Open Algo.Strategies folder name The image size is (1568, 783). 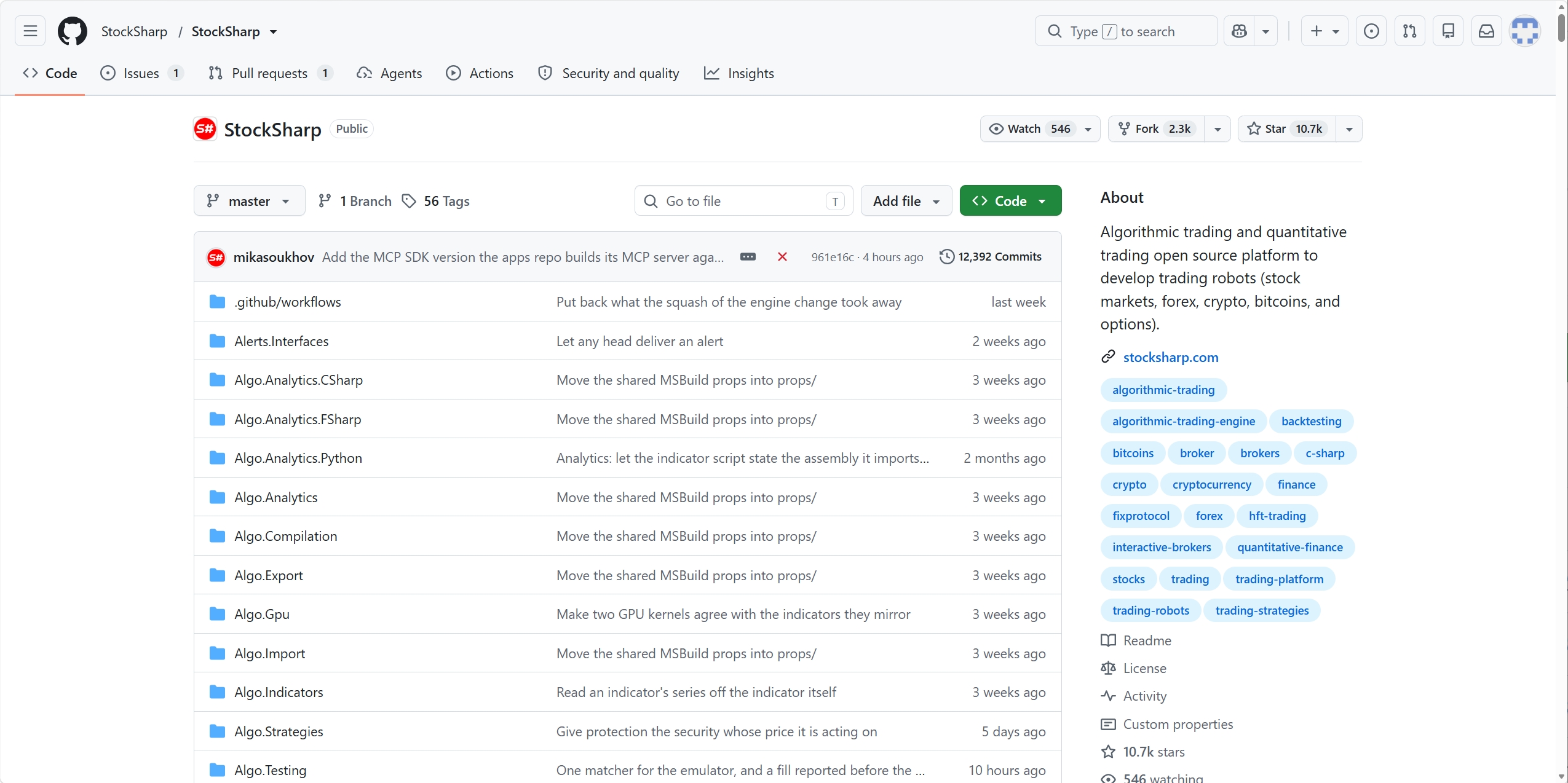click(x=279, y=731)
